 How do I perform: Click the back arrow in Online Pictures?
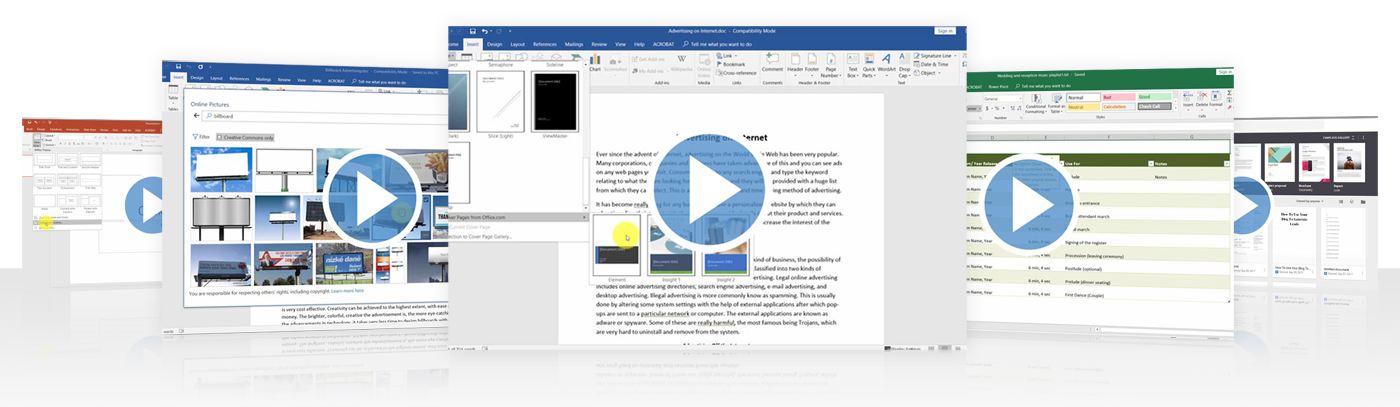tap(196, 116)
